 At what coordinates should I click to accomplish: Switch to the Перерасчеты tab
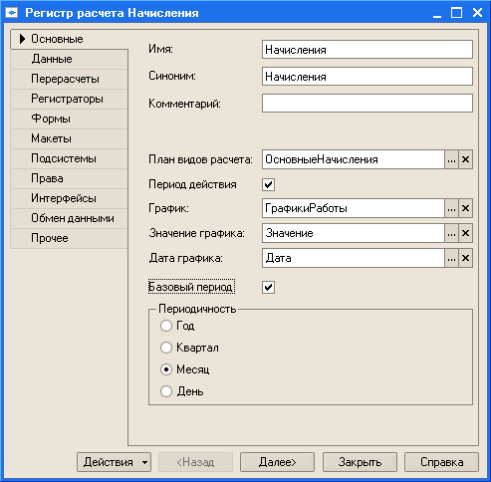(69, 79)
